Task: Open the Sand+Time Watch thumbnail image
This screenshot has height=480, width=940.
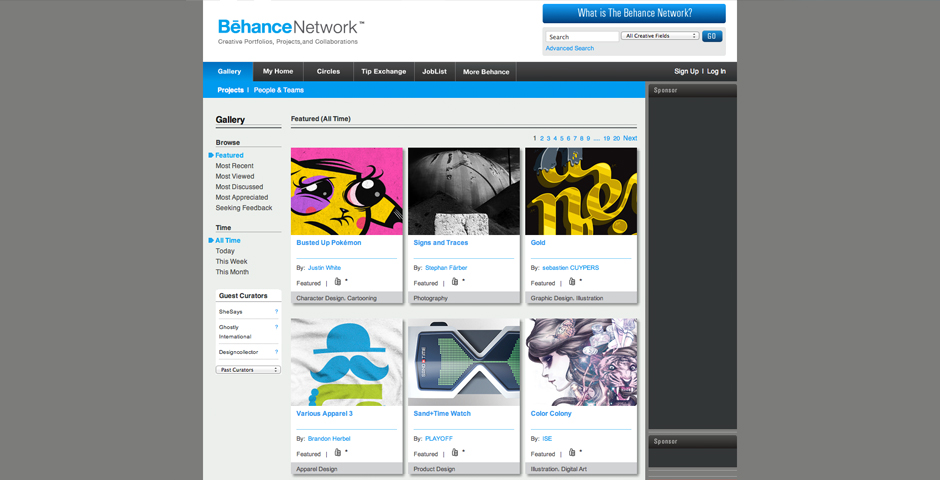Action: point(463,362)
